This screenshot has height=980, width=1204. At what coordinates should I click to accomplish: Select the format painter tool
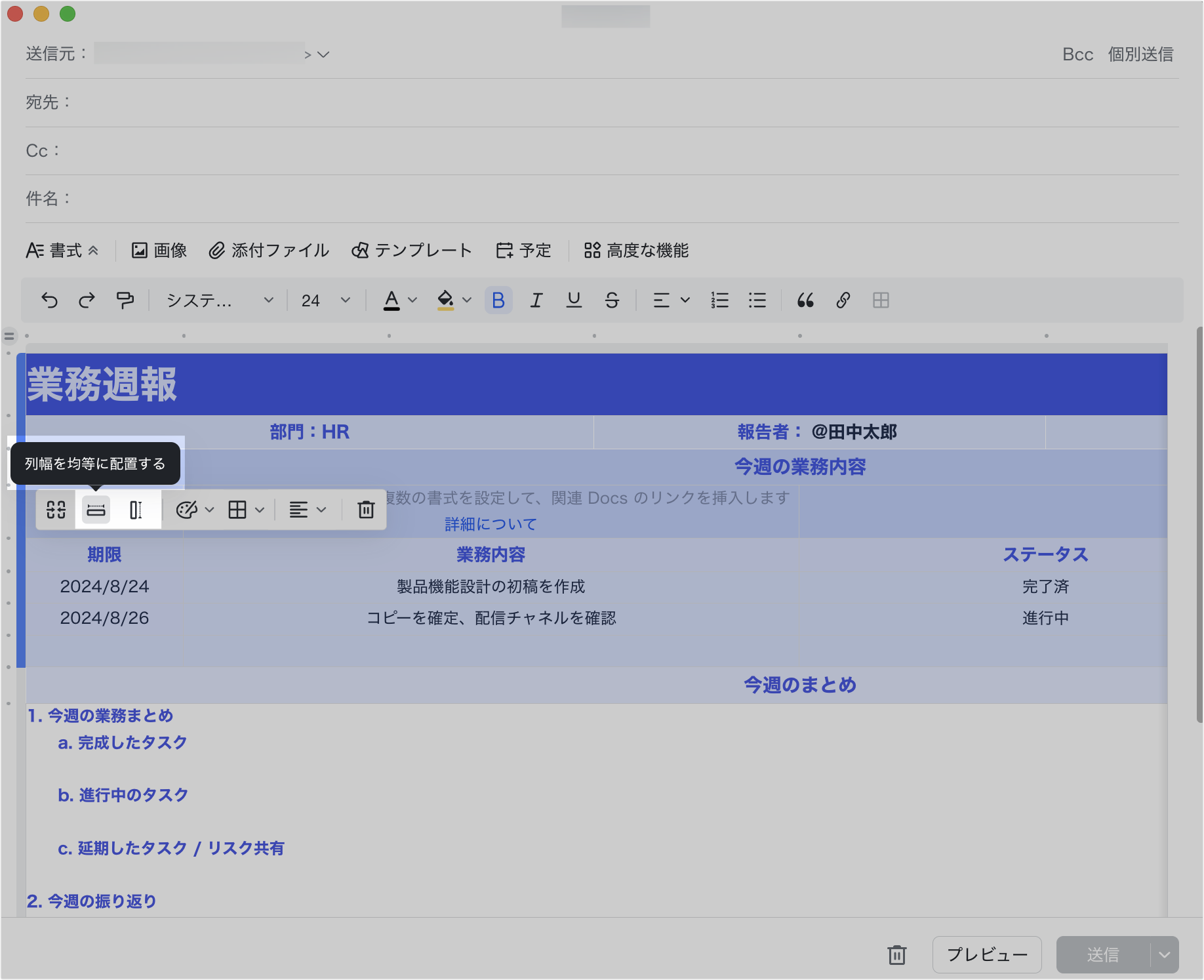click(125, 300)
